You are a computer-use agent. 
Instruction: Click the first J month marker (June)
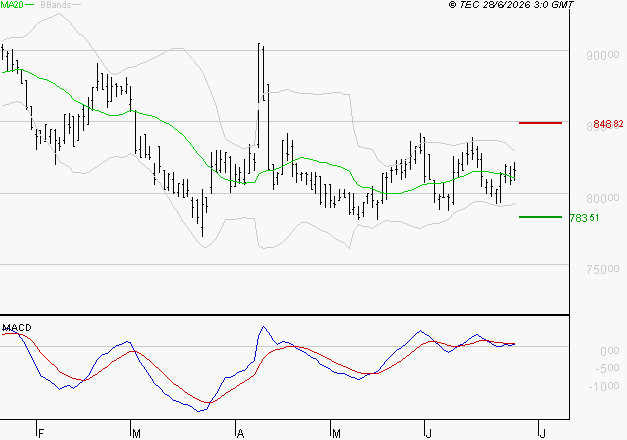(428, 434)
